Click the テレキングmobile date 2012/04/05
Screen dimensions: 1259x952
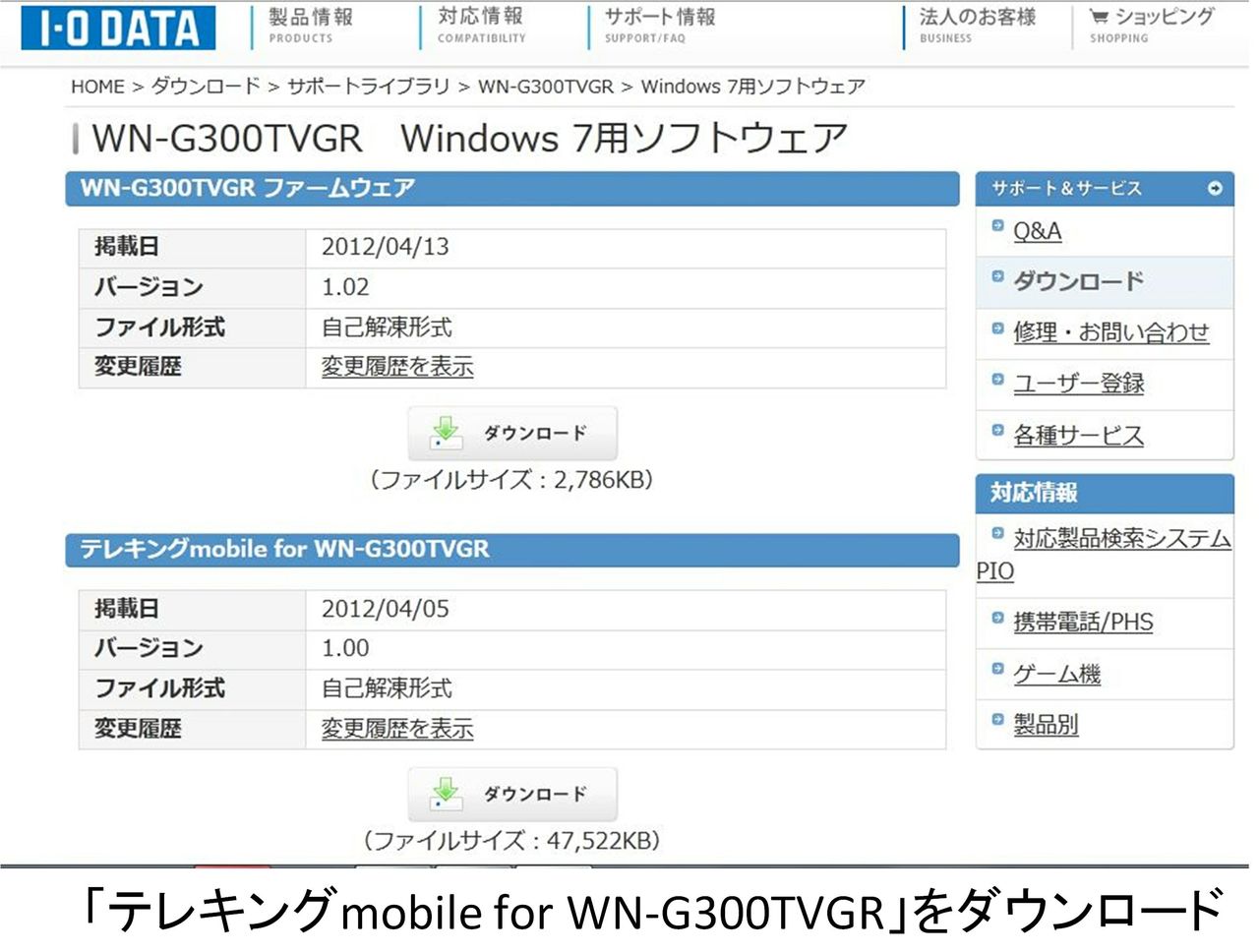[x=386, y=609]
